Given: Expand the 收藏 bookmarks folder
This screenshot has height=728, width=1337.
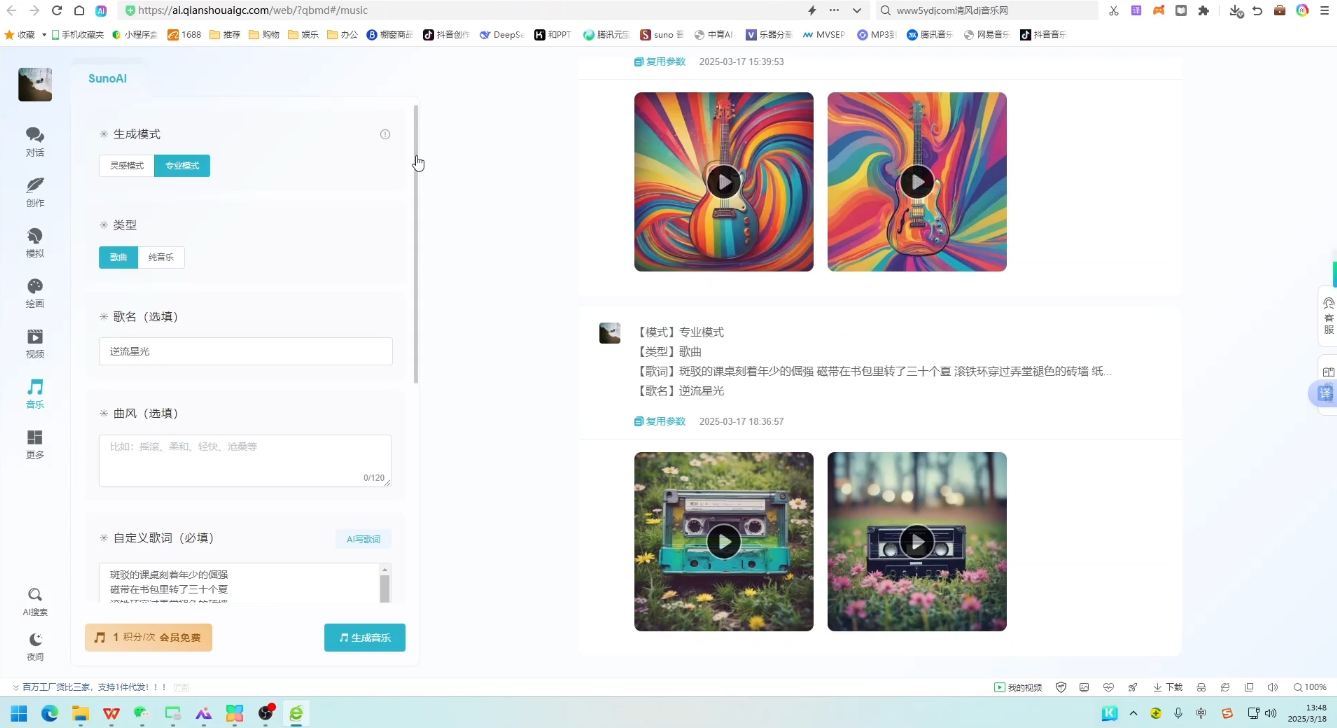Looking at the screenshot, I should click(x=27, y=34).
